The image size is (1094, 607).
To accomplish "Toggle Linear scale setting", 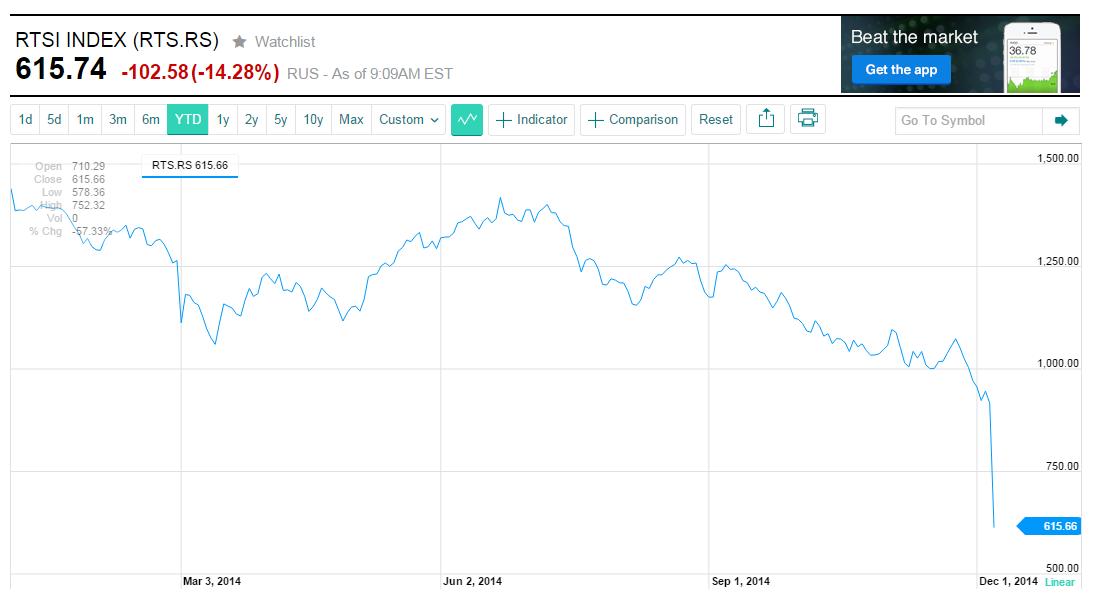I will [x=1060, y=582].
